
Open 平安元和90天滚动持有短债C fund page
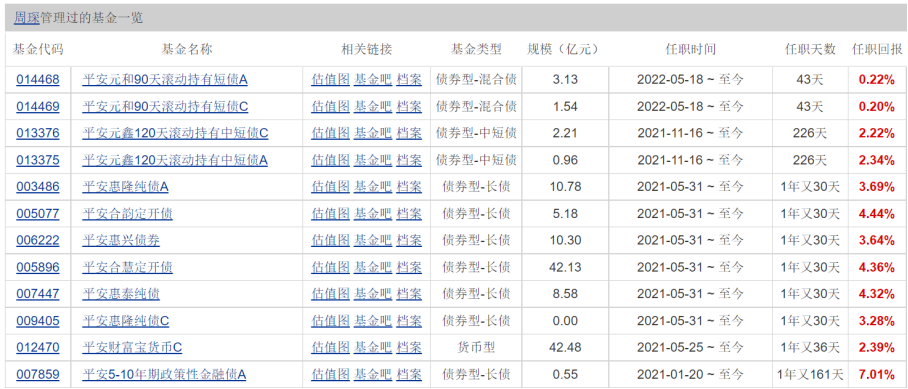(x=165, y=107)
